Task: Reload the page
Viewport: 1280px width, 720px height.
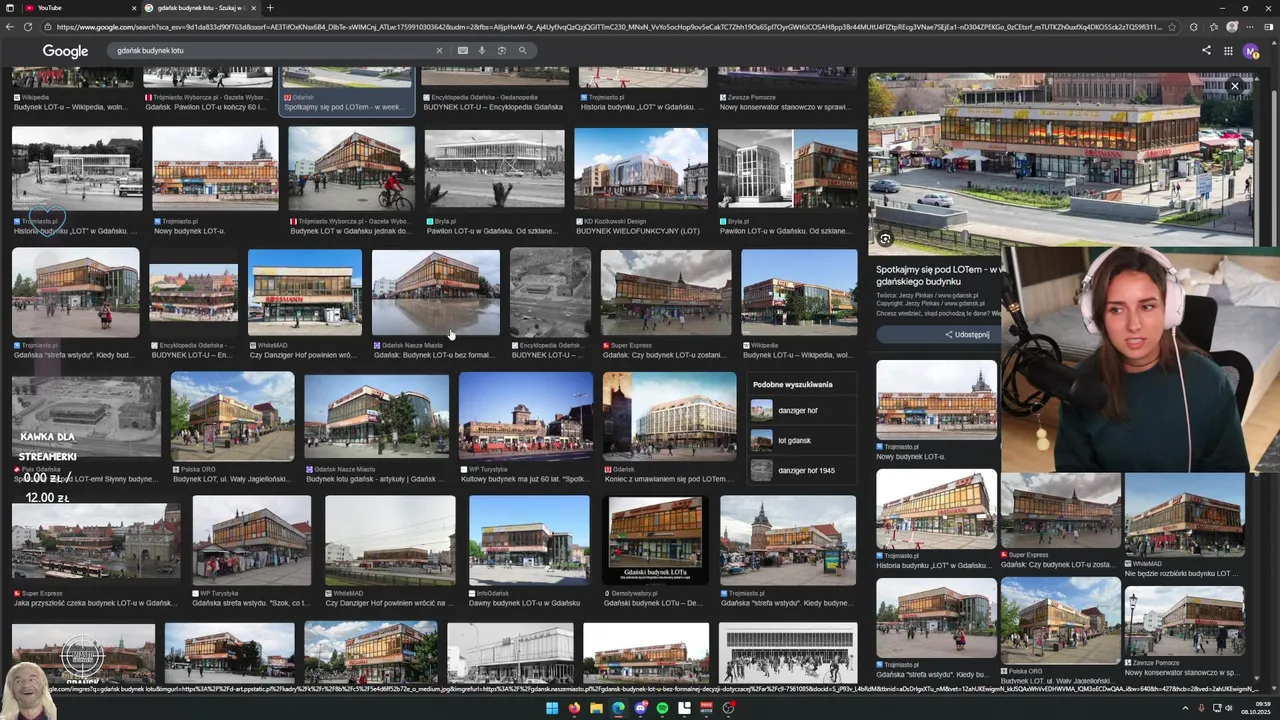Action: (x=27, y=27)
